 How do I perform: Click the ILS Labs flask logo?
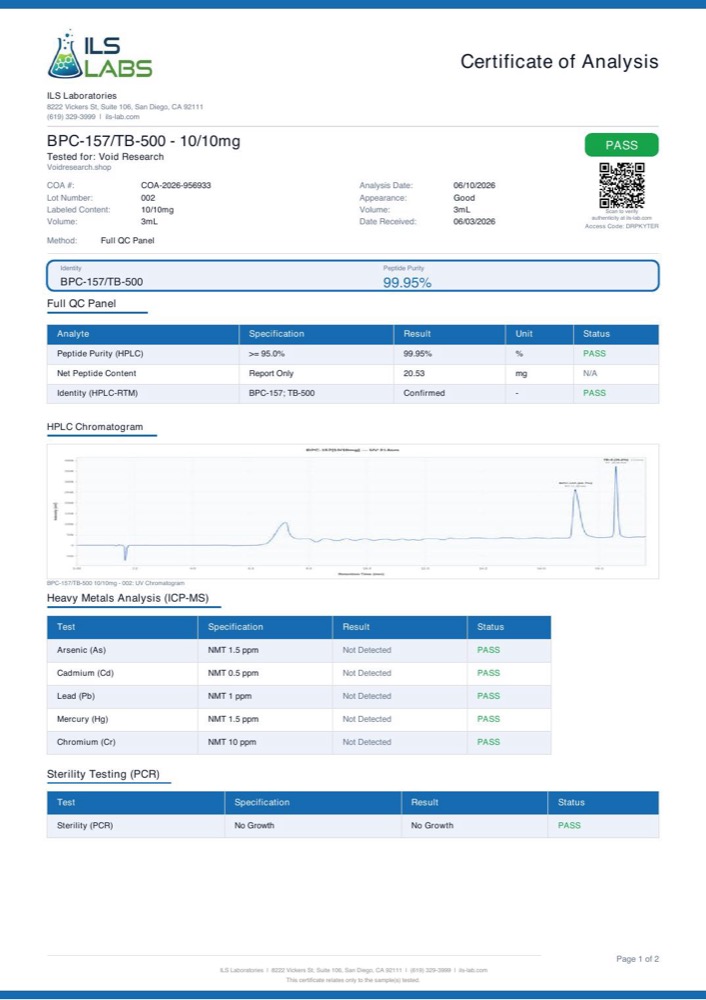pos(100,54)
